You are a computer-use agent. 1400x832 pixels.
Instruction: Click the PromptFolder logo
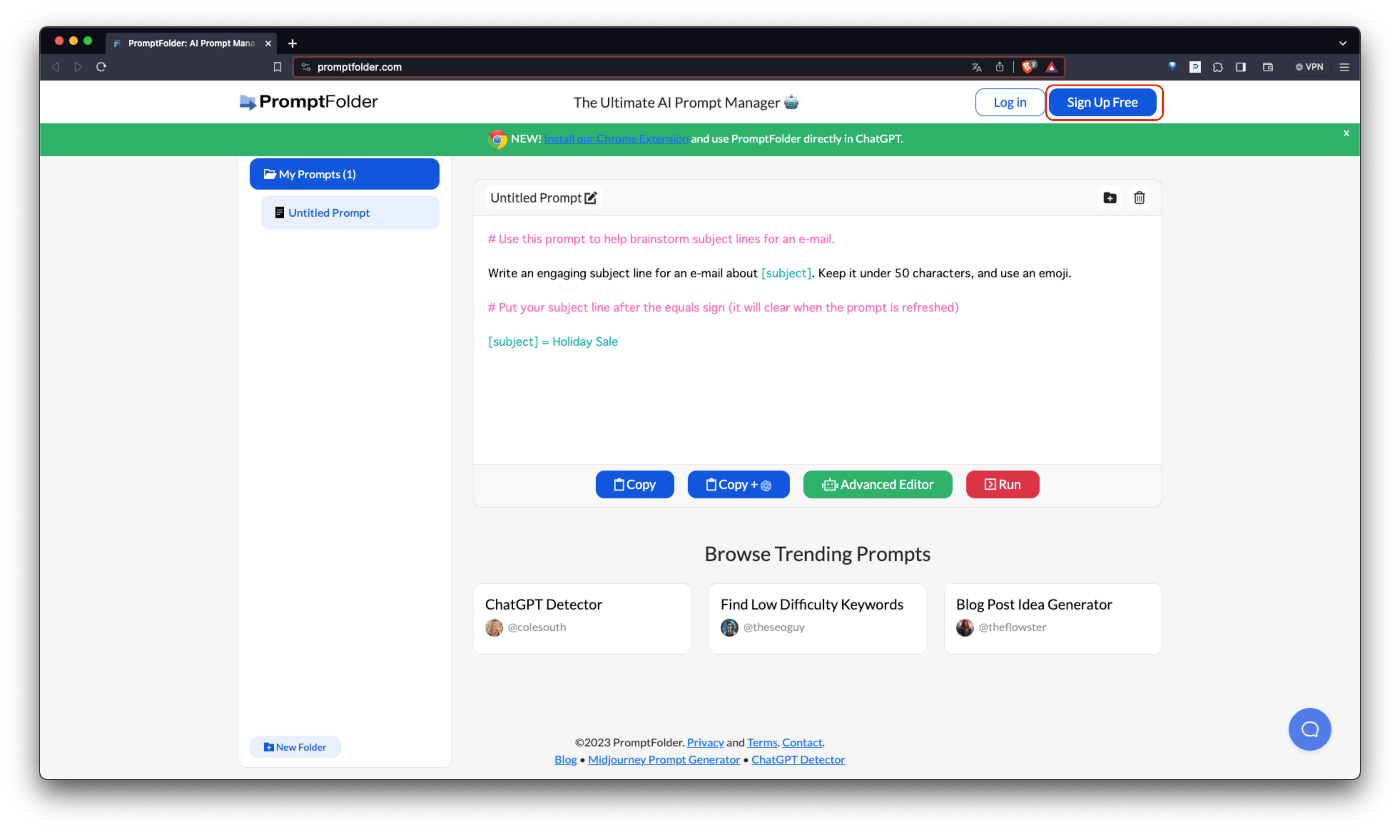(309, 102)
